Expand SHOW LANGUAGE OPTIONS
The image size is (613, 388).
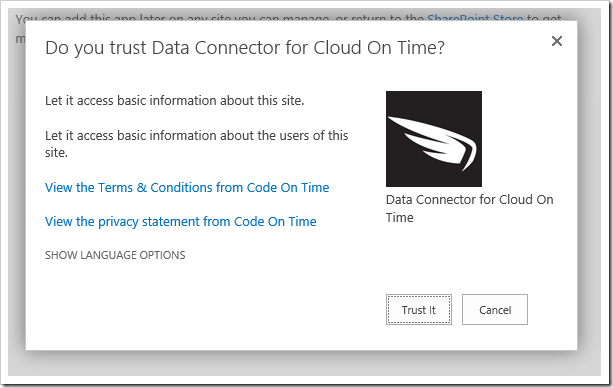tap(115, 255)
